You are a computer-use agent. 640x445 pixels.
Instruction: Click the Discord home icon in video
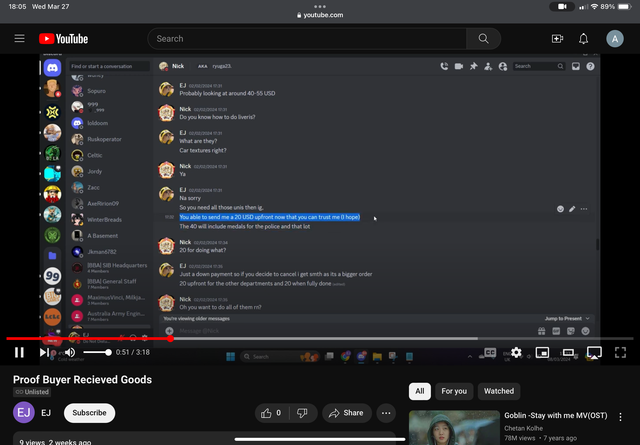point(53,68)
